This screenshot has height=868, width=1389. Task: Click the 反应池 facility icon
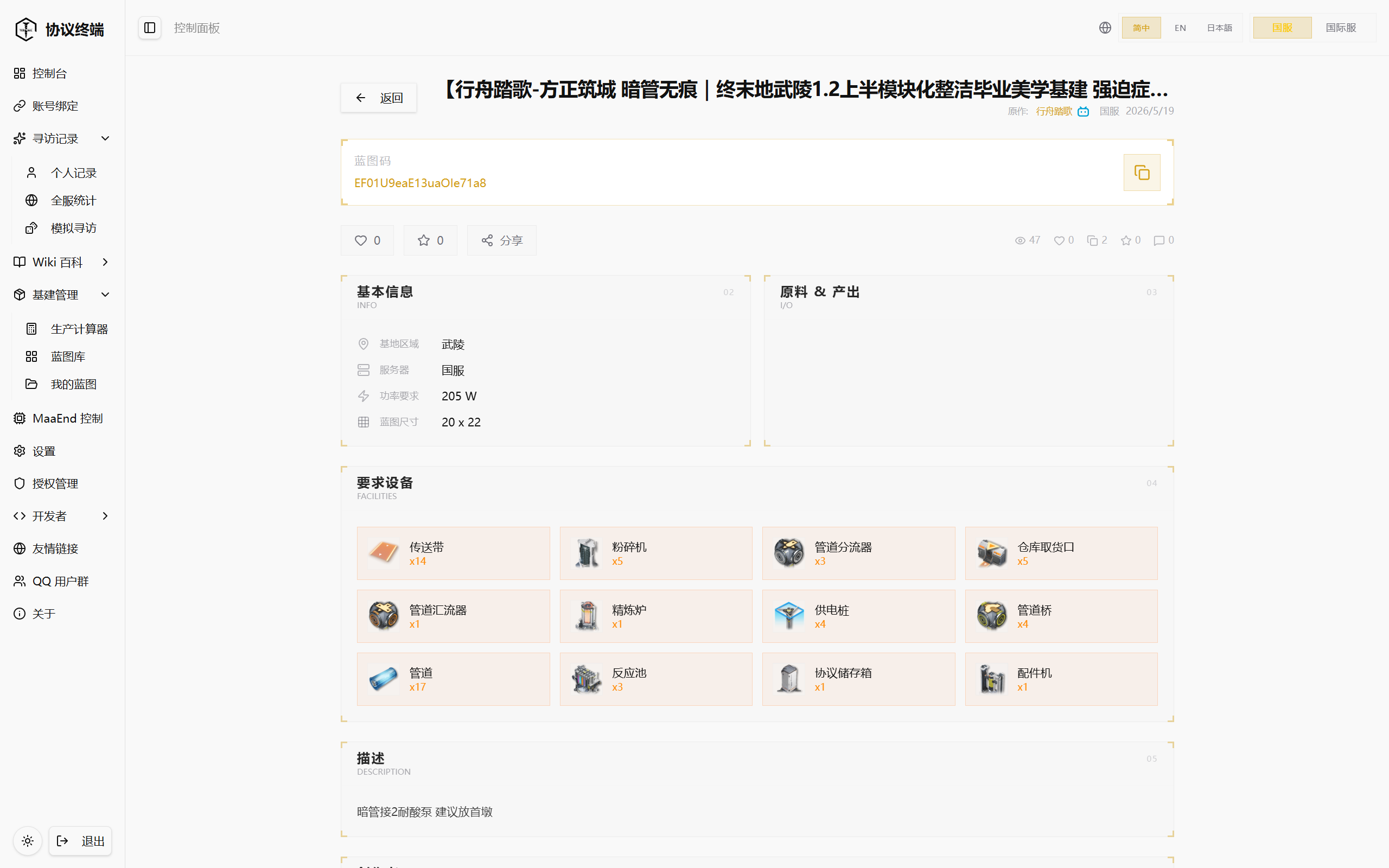[x=587, y=679]
